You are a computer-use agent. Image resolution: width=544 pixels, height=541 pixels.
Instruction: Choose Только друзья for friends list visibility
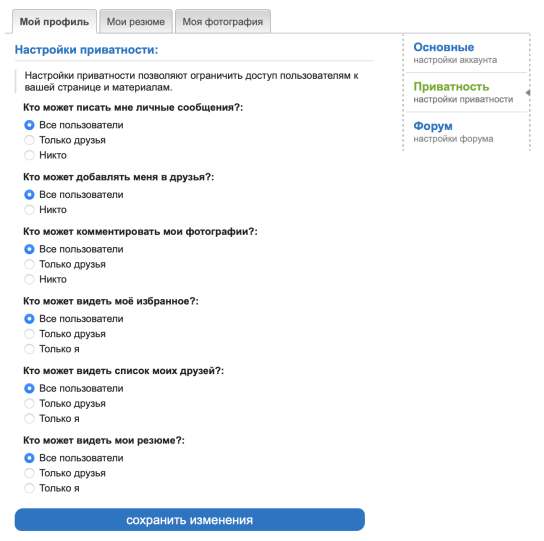click(x=29, y=404)
